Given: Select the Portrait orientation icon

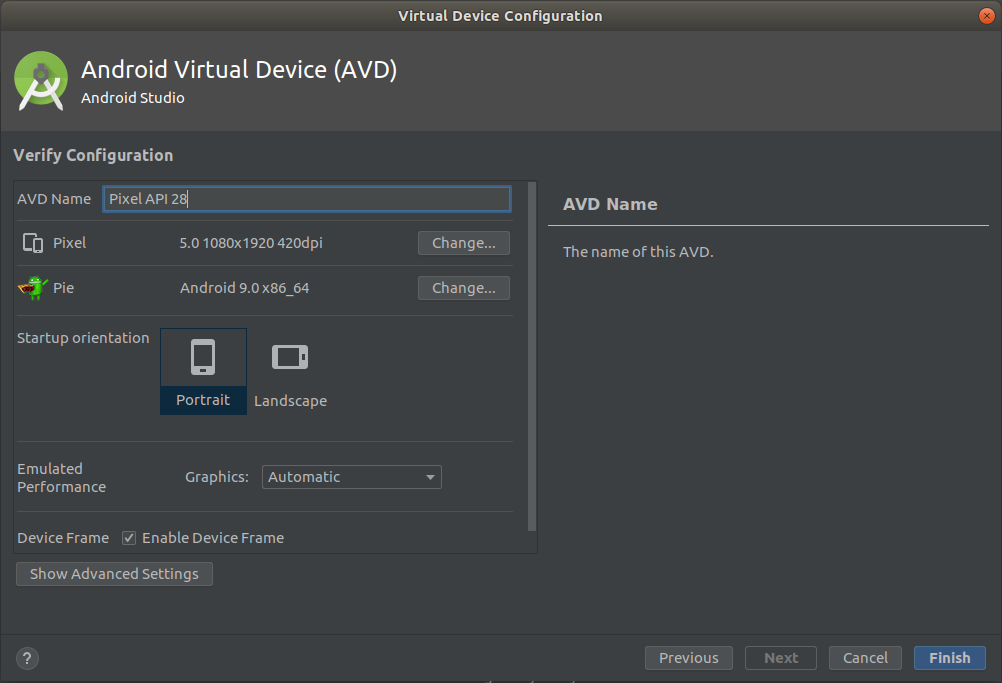Looking at the screenshot, I should click(x=203, y=356).
